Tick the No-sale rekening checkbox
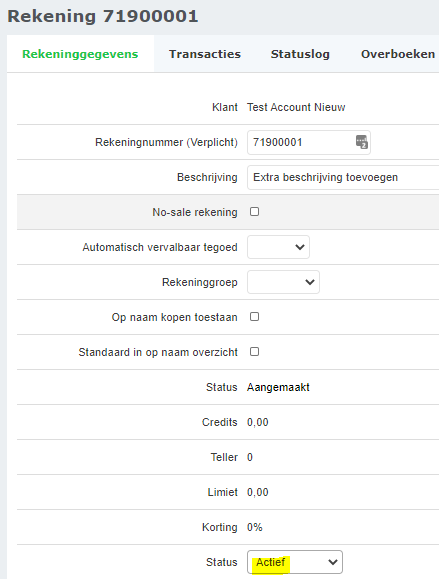Viewport: 439px width, 579px height. tap(254, 212)
